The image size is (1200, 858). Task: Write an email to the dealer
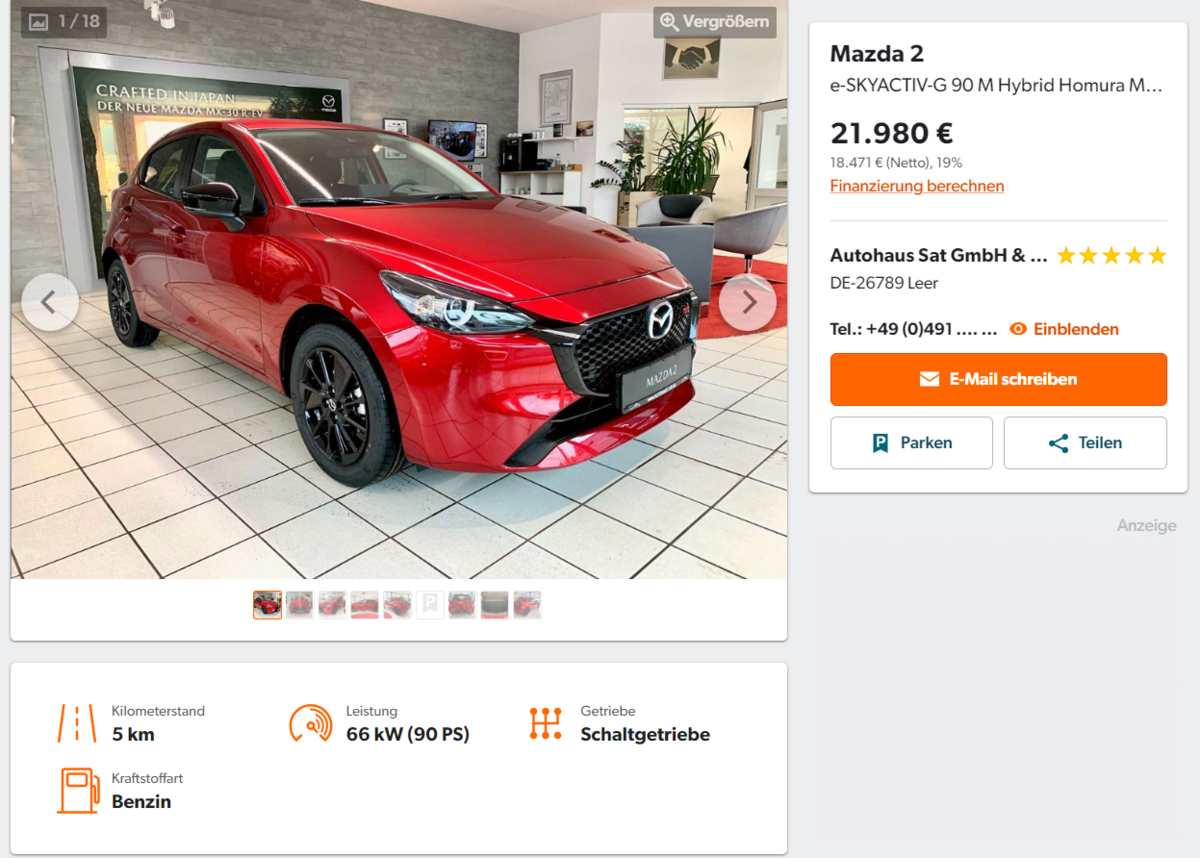[x=998, y=379]
